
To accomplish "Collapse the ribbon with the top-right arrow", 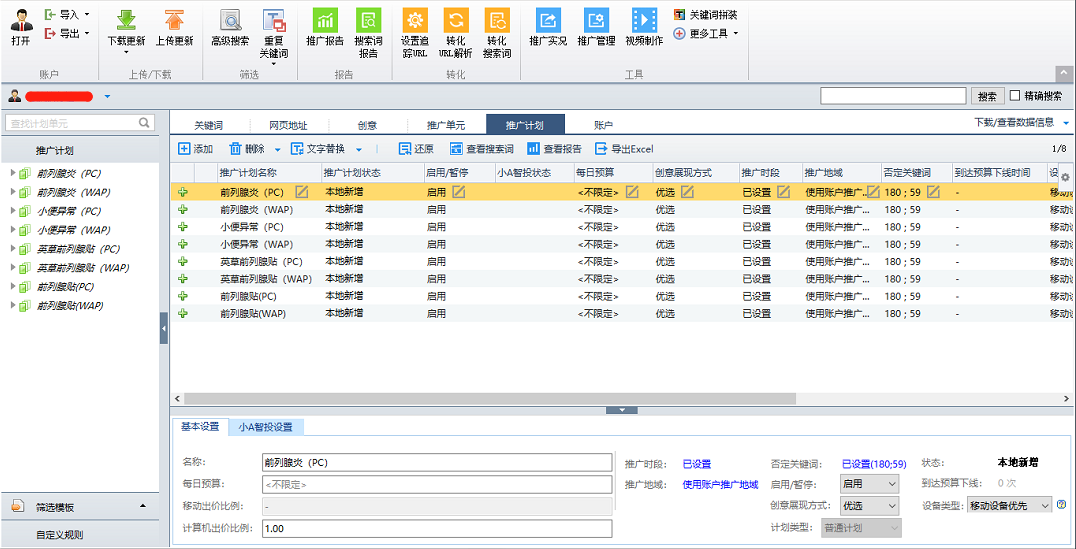I will click(1064, 73).
